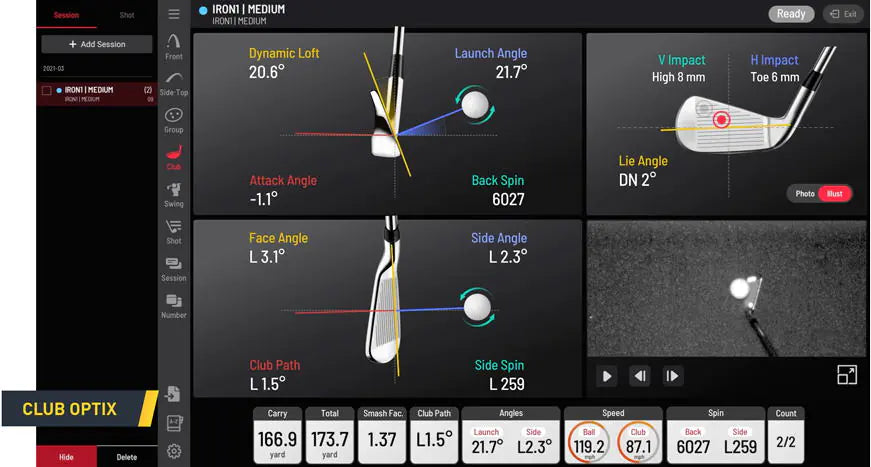Delete the selected session
The width and height of the screenshot is (871, 467).
coord(127,457)
